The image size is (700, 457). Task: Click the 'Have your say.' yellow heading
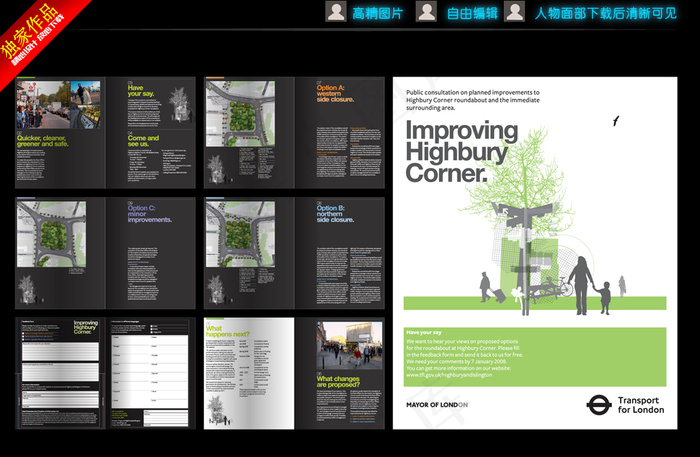tap(141, 91)
